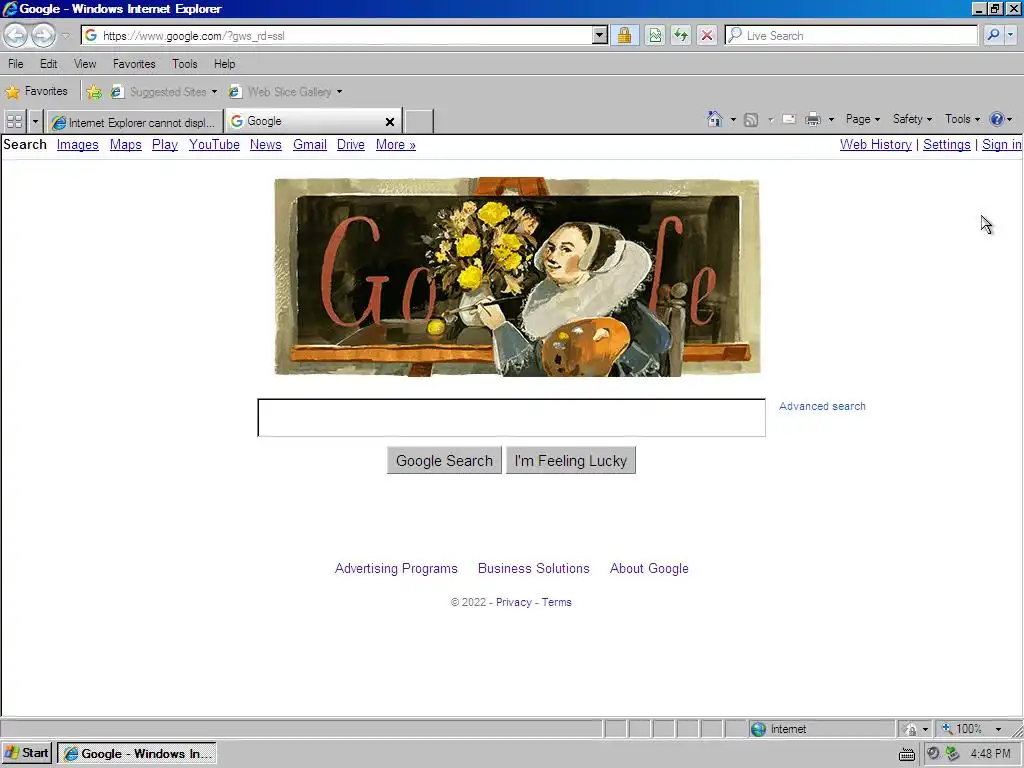
Task: Expand the Print dropdown arrow
Action: point(831,120)
